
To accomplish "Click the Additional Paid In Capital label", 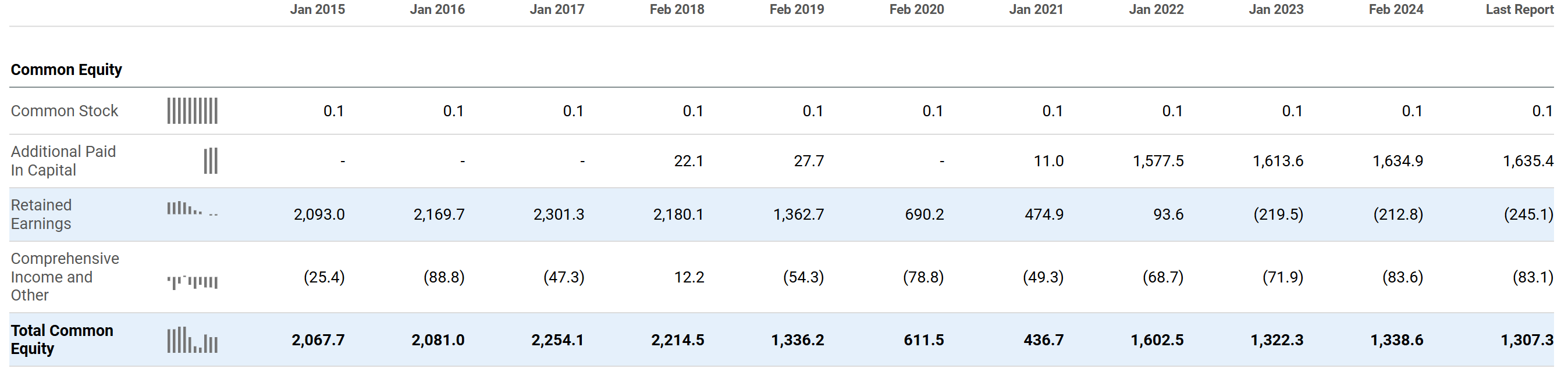I will coord(63,161).
